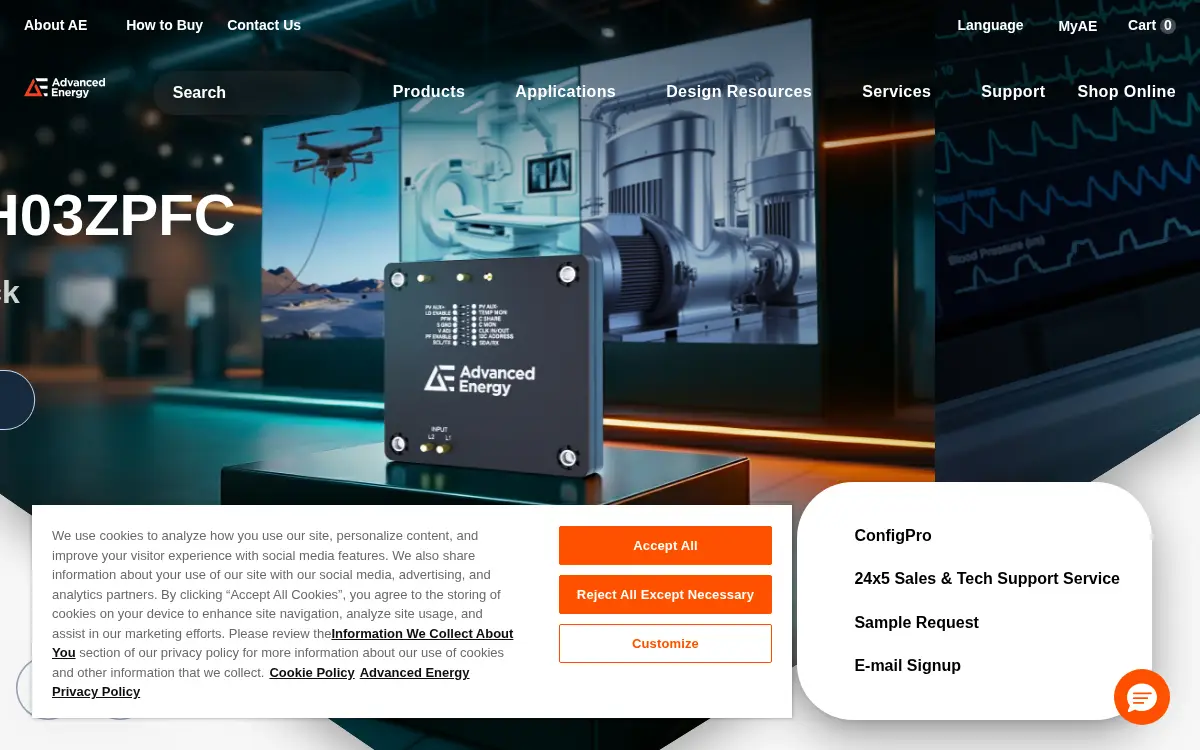Image resolution: width=1200 pixels, height=750 pixels.
Task: Open the Support menu
Action: (1013, 92)
